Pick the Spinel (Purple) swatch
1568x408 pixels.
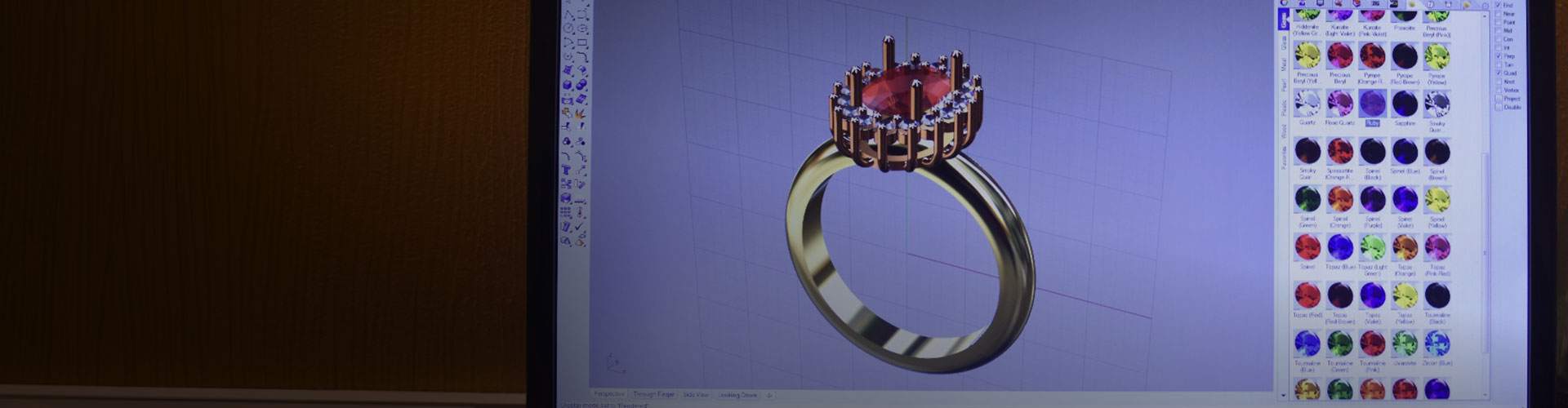coord(1372,199)
